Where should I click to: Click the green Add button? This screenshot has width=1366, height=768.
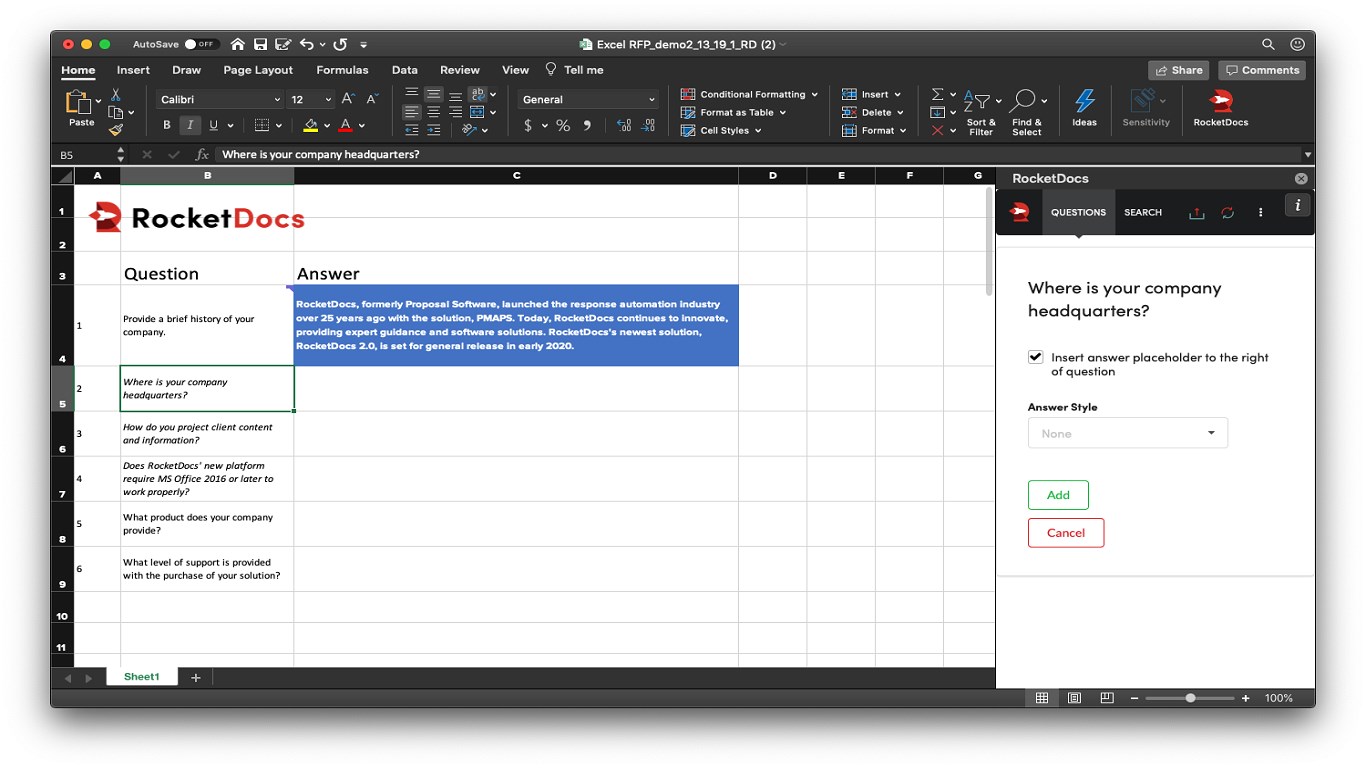tap(1058, 495)
